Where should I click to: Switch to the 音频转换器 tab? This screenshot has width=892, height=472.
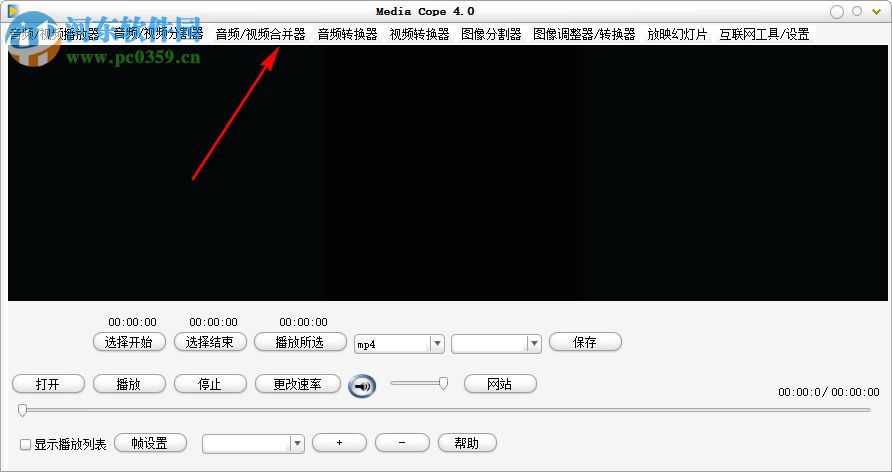tap(348, 34)
